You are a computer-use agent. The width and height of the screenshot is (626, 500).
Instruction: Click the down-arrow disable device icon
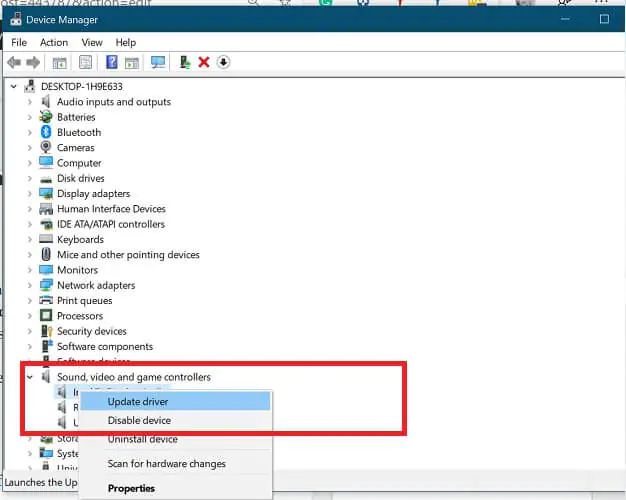[x=224, y=62]
